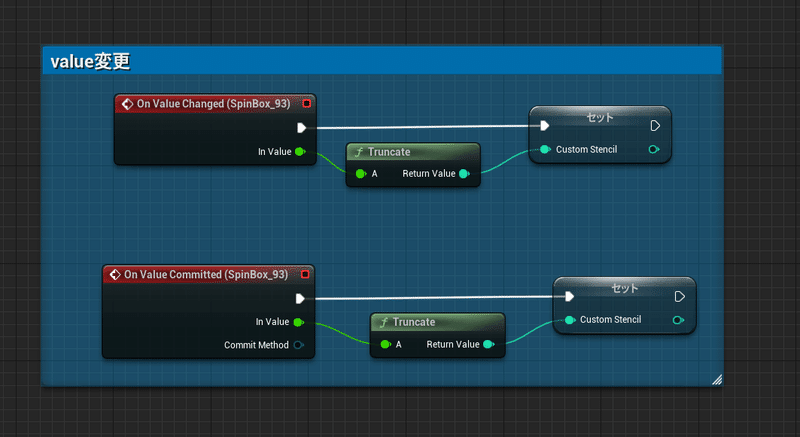Click the Commit Method output pin

298,345
